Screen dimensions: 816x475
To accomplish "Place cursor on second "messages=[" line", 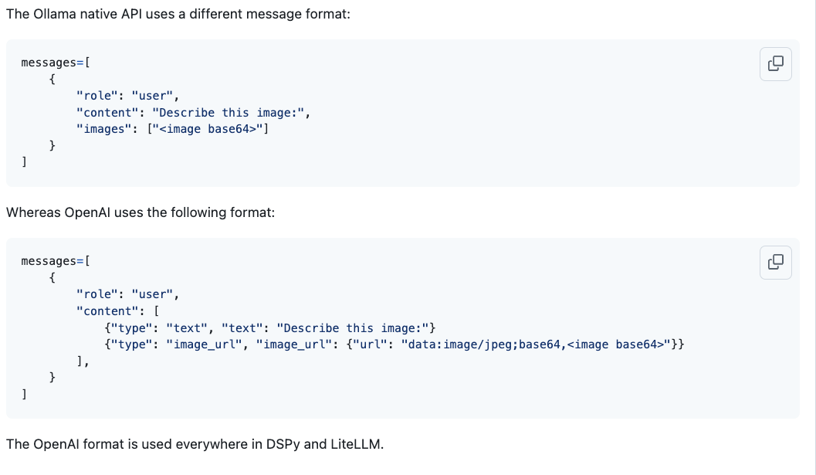I will (x=55, y=261).
